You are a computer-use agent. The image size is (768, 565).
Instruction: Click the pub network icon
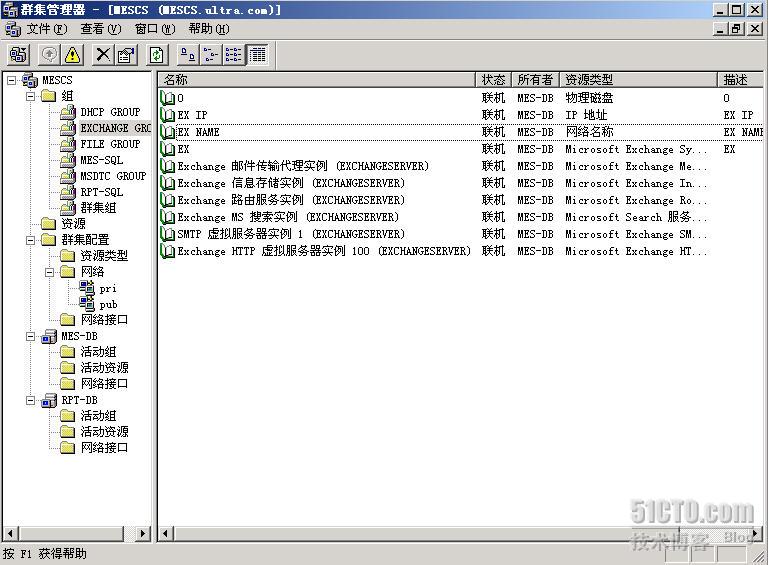(87, 304)
